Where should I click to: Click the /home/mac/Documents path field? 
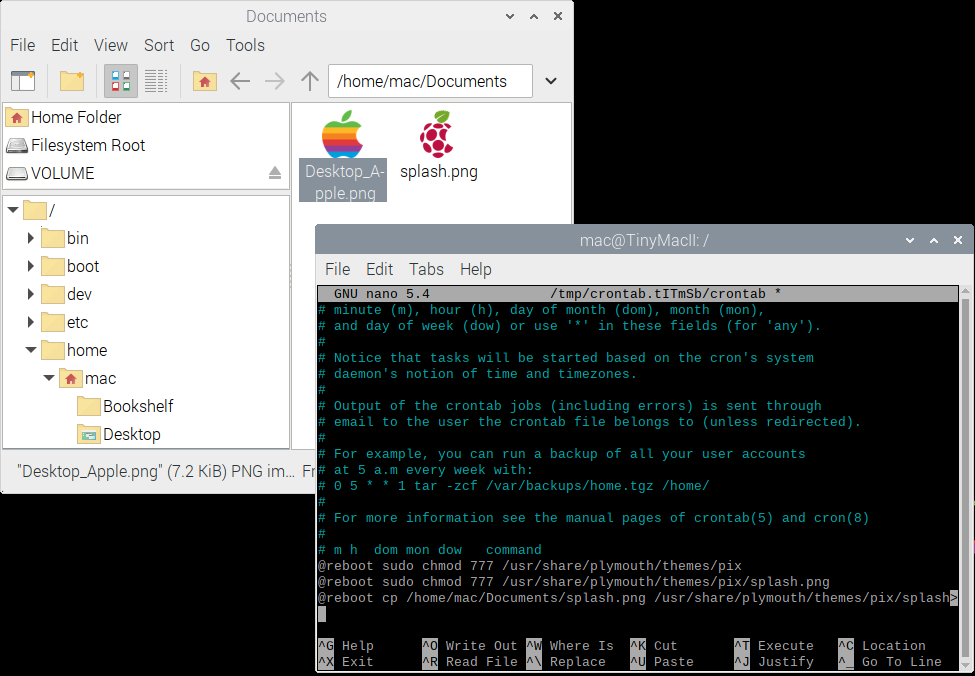pyautogui.click(x=430, y=81)
